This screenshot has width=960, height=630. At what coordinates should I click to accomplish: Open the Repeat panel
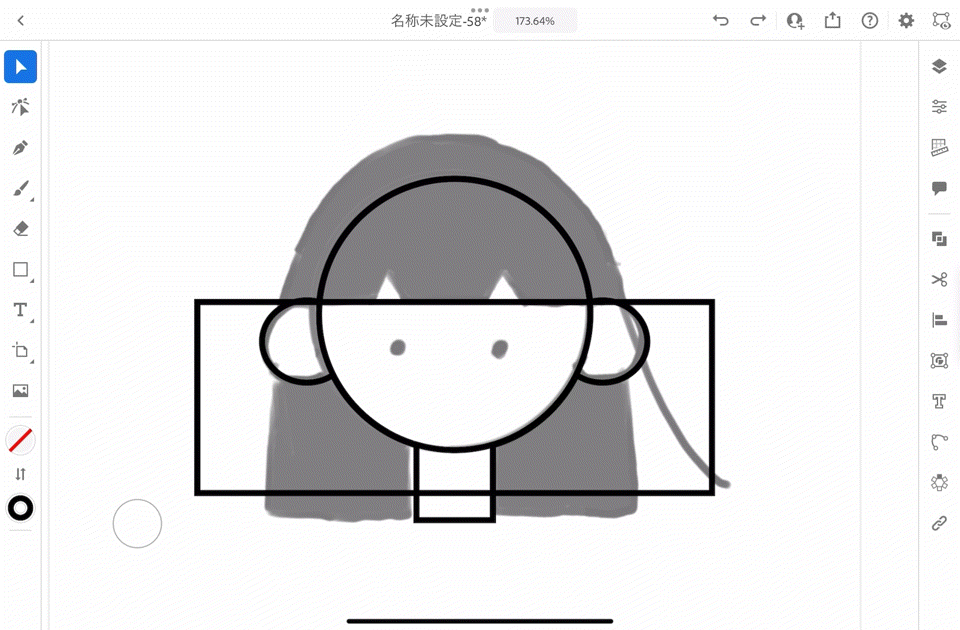tap(939, 482)
